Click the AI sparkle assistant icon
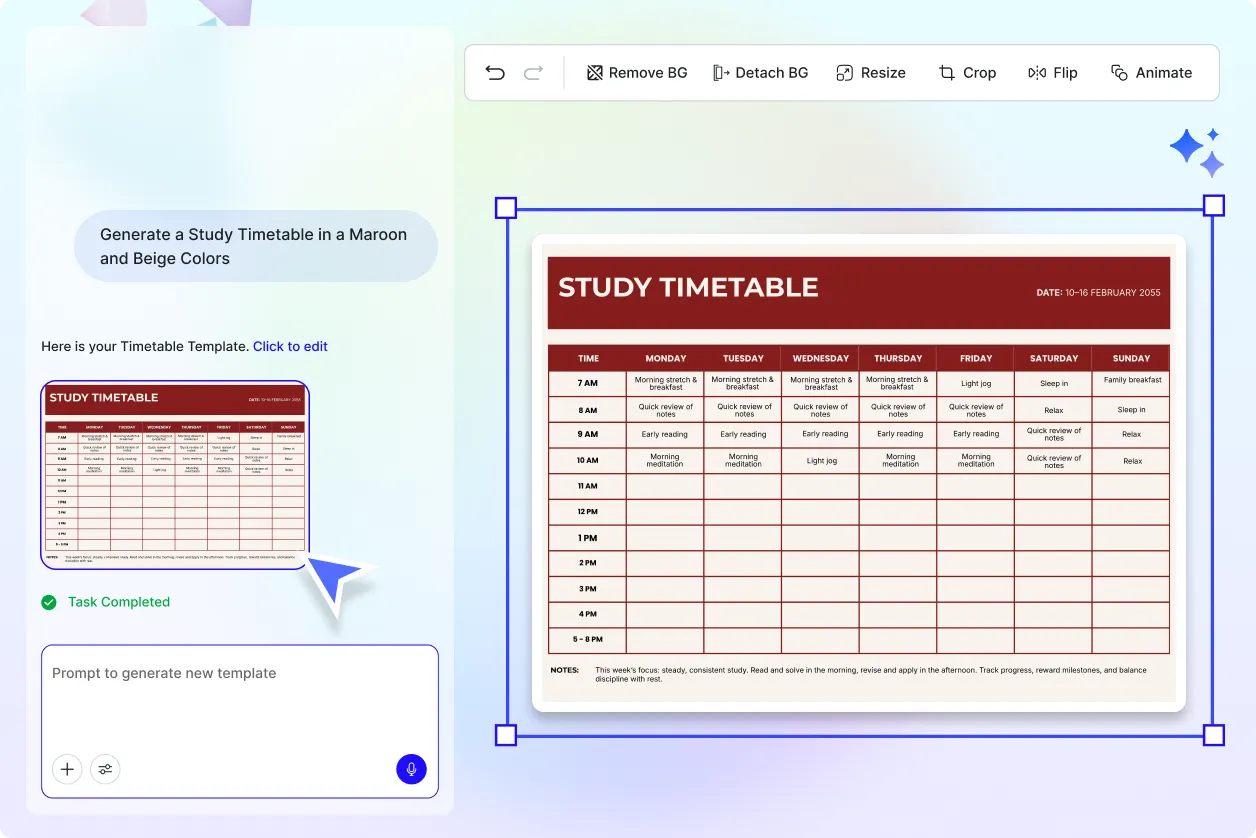Screen dimensions: 1256x838 point(1196,150)
